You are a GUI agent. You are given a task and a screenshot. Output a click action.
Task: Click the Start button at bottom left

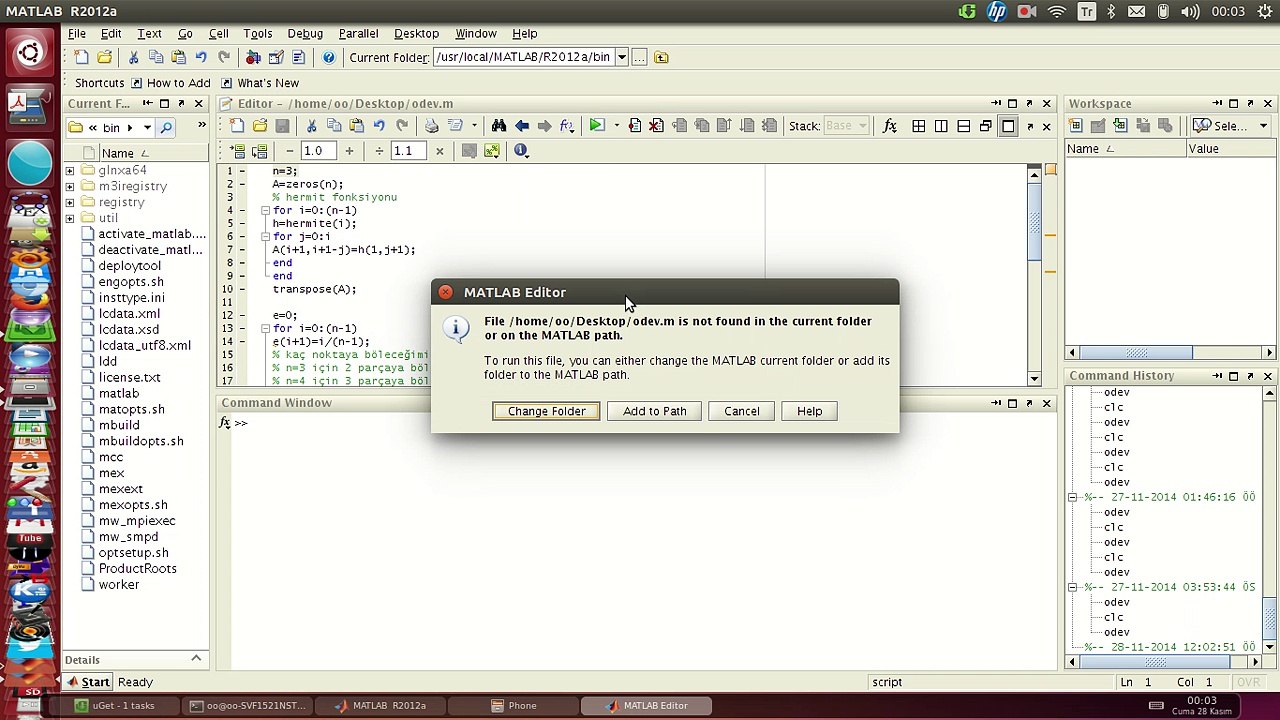click(x=87, y=682)
